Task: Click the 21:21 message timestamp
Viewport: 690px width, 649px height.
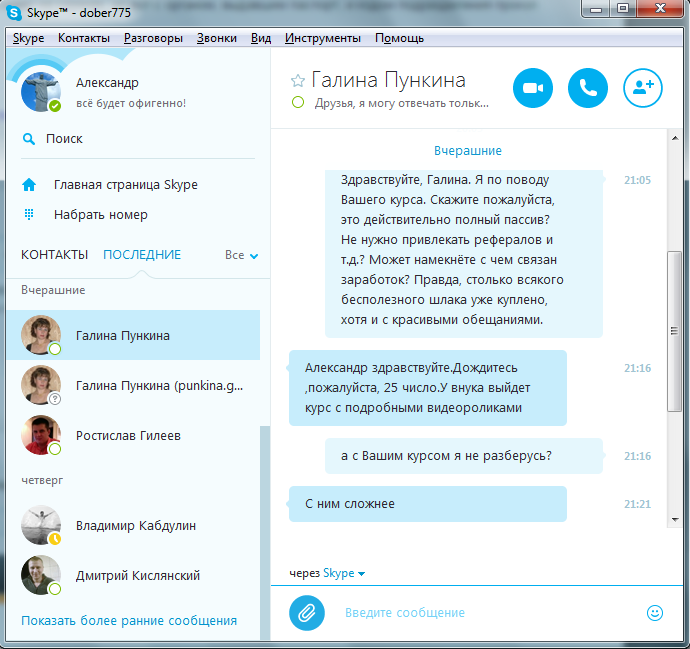Action: coord(637,504)
